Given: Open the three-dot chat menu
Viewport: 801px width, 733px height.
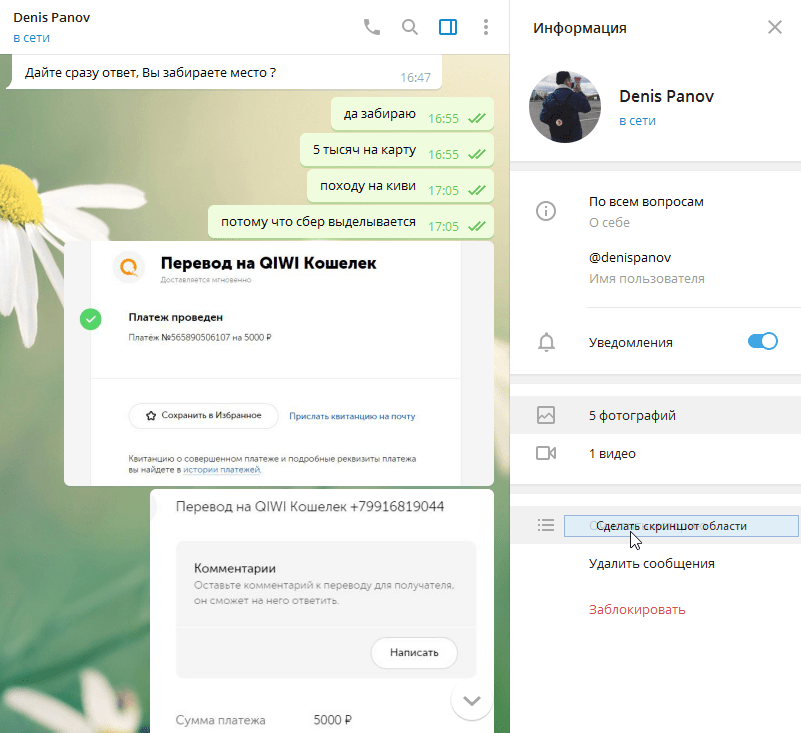Looking at the screenshot, I should click(x=486, y=27).
